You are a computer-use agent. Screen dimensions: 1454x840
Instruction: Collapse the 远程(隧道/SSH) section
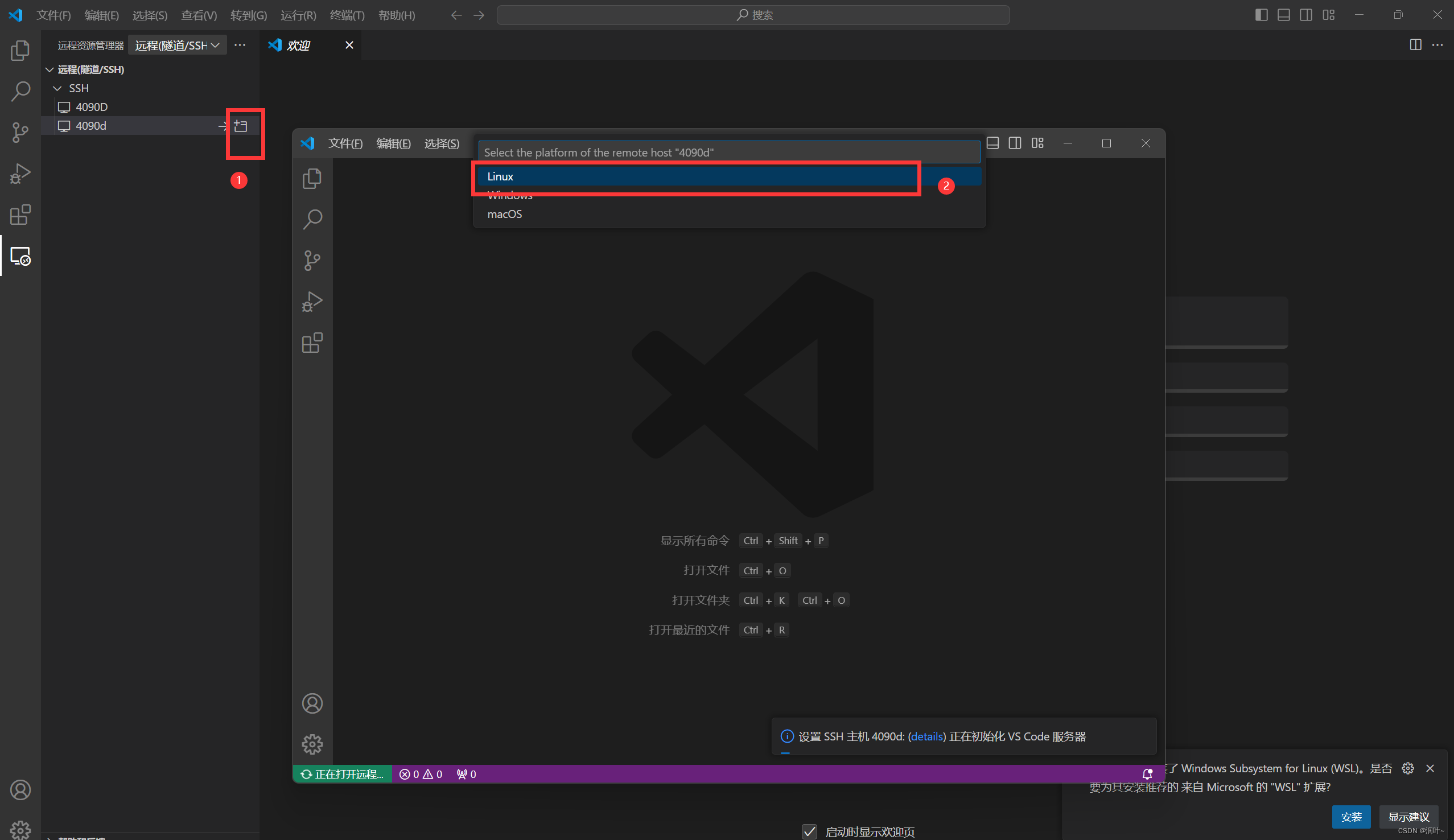coord(49,69)
